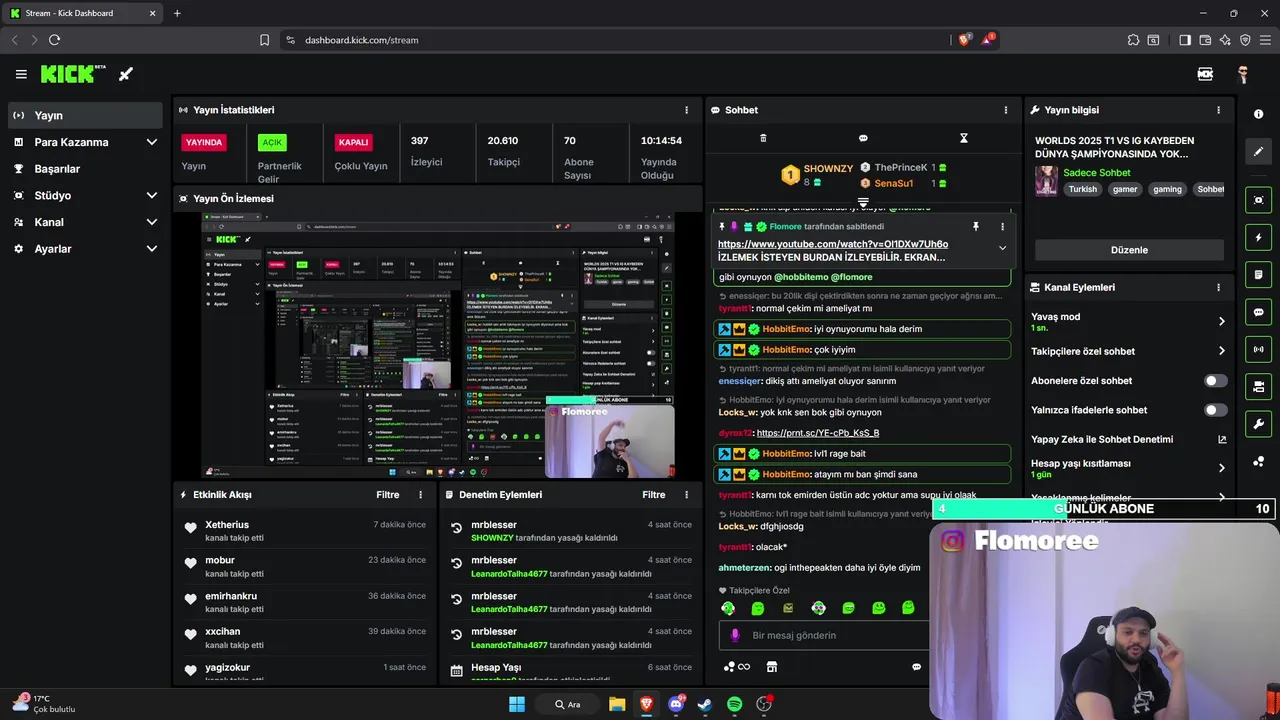This screenshot has width=1280, height=720.
Task: Open browser extensions puzzle icon
Action: tap(1133, 40)
